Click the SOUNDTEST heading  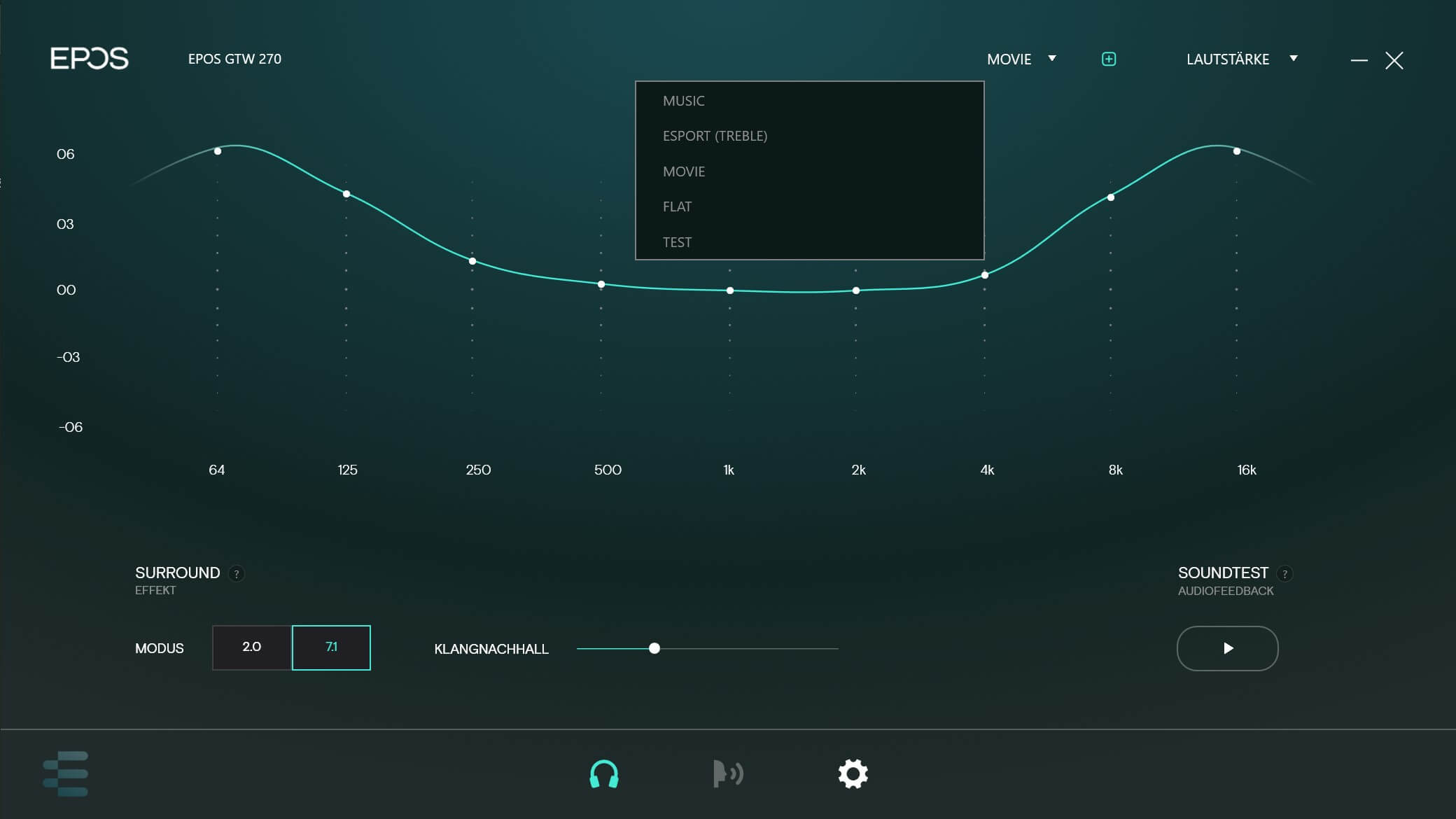coord(1223,573)
